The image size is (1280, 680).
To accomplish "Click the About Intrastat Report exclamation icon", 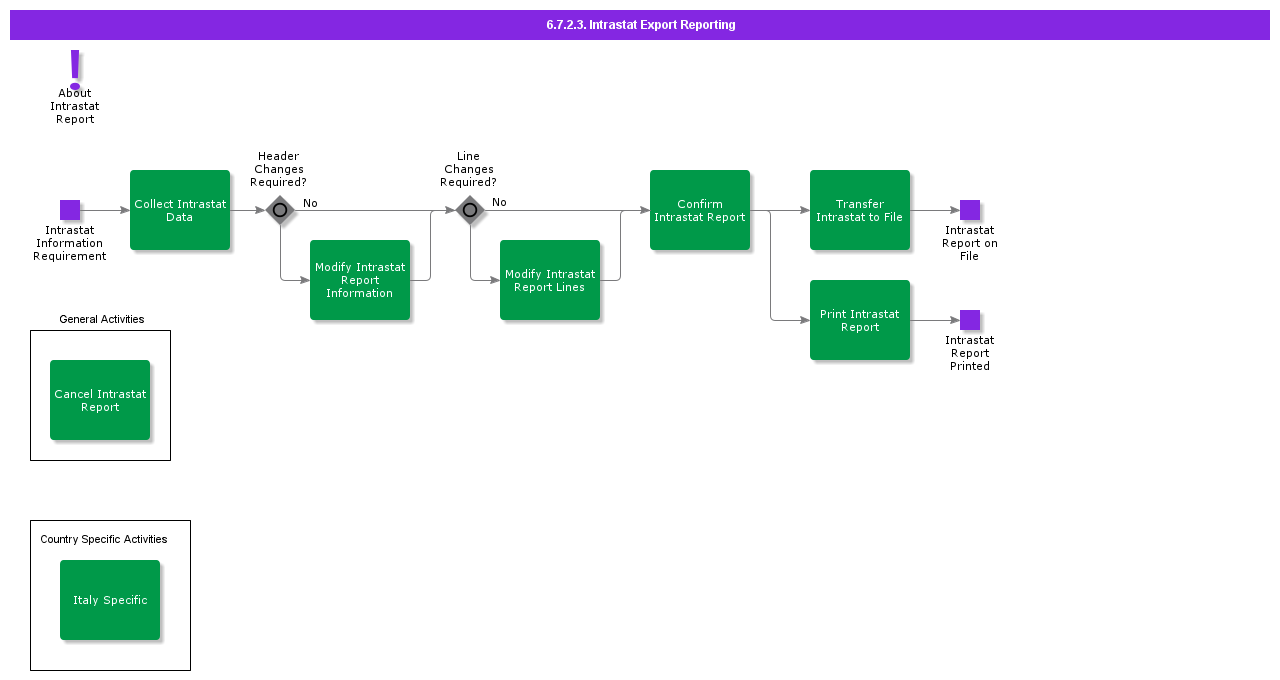I will point(75,69).
